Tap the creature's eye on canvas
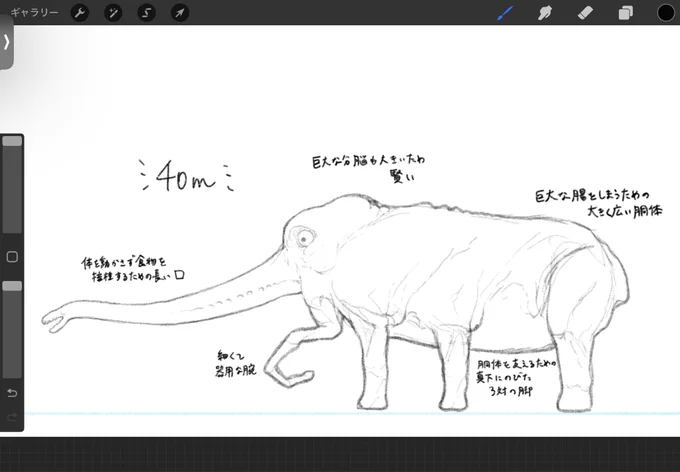This screenshot has width=680, height=472. click(x=304, y=238)
